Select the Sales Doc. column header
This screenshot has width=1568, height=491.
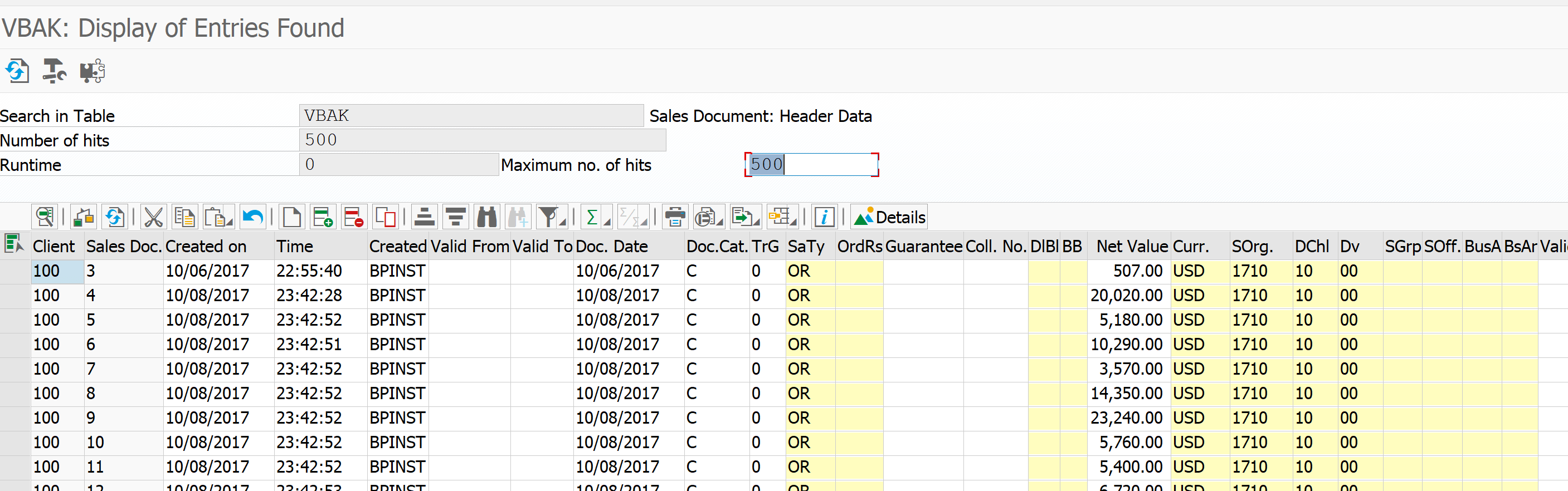click(124, 247)
